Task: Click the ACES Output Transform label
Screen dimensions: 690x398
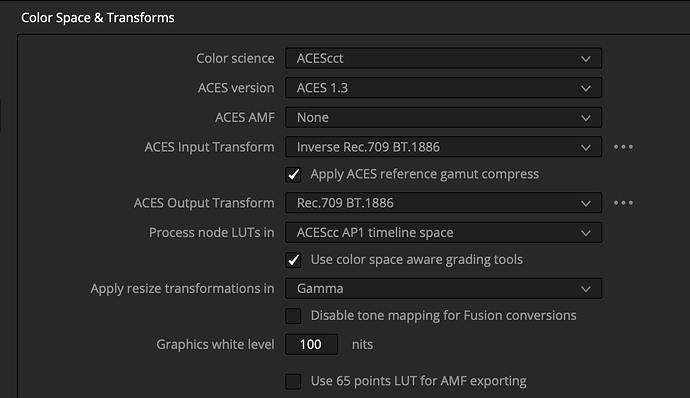Action: [204, 203]
